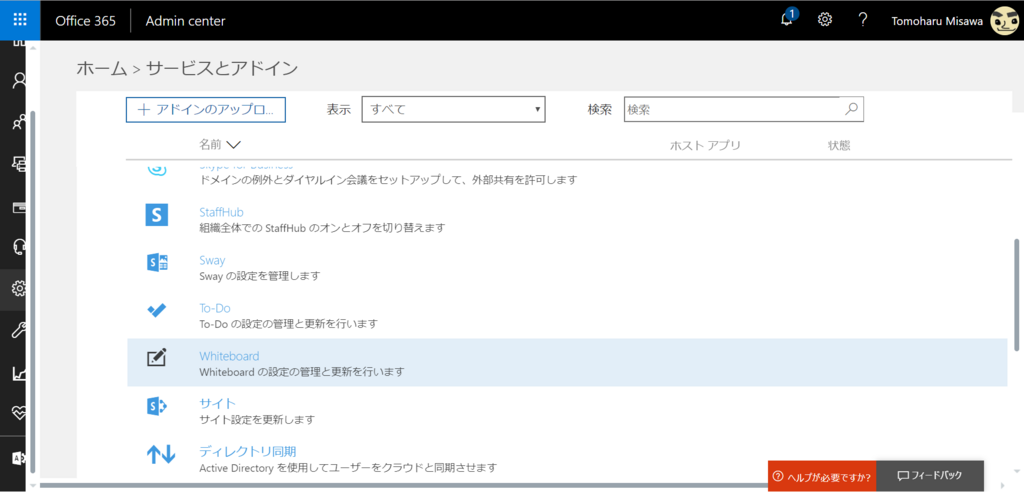
Task: Click the StaffHub app icon
Action: pyautogui.click(x=157, y=214)
